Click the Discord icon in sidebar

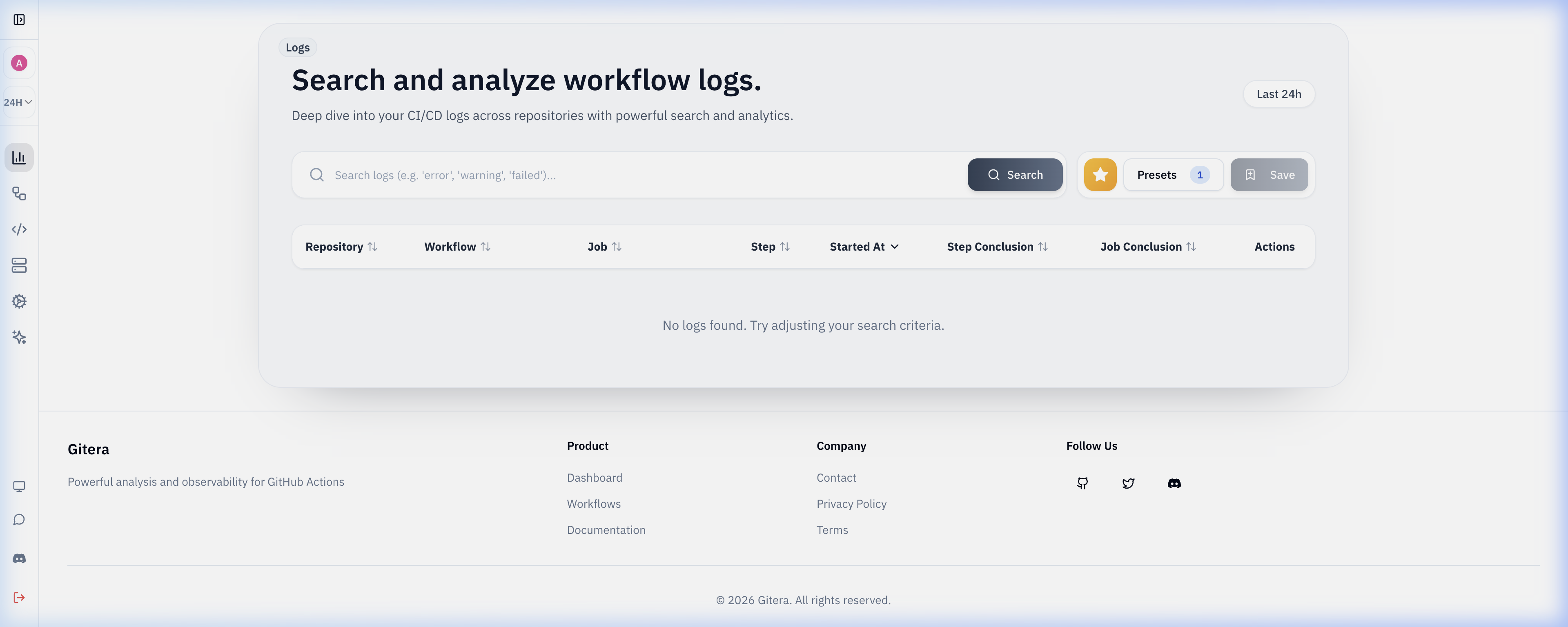click(x=19, y=558)
